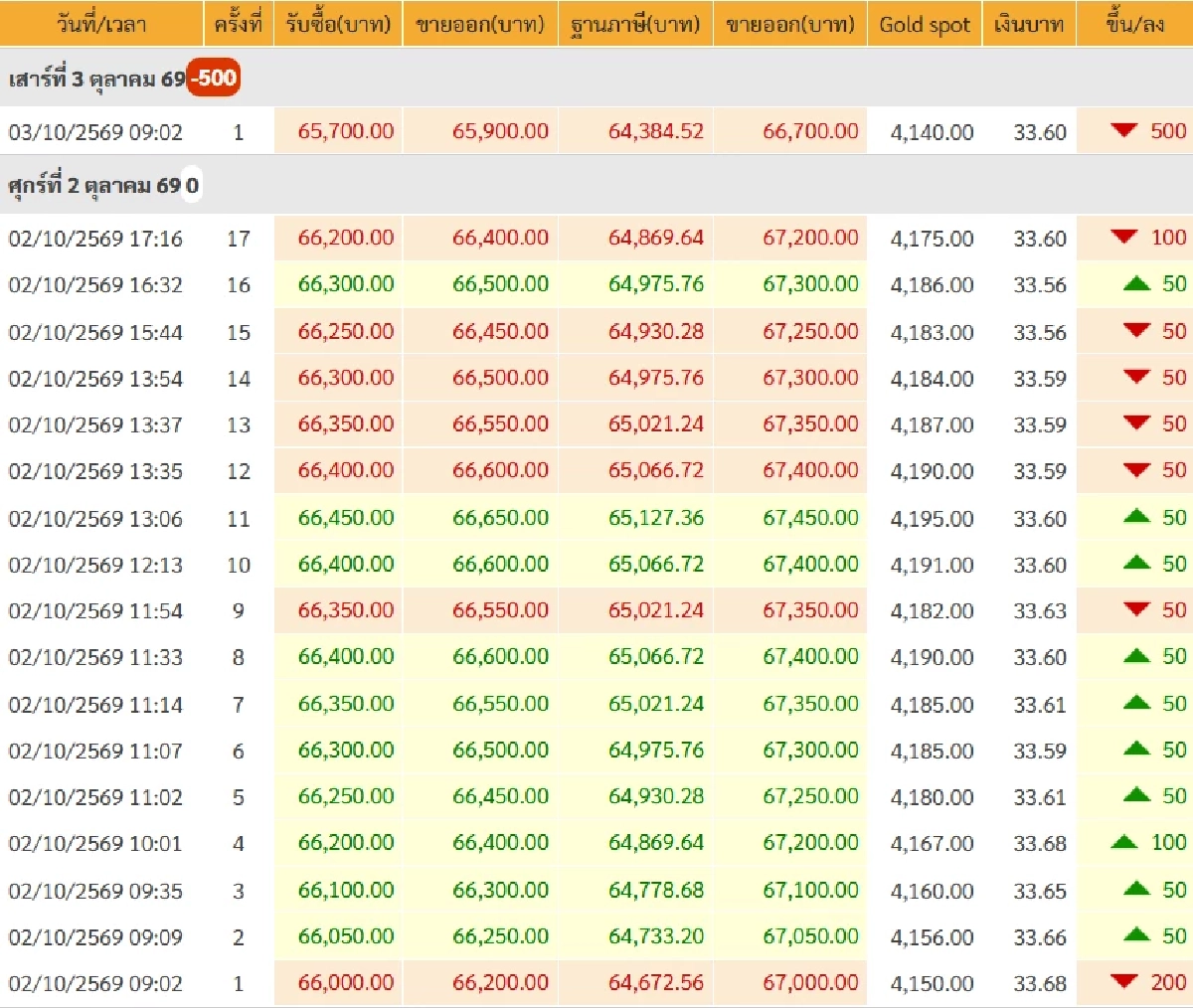Click the รับซื้อ(บาท) column header

point(338,23)
